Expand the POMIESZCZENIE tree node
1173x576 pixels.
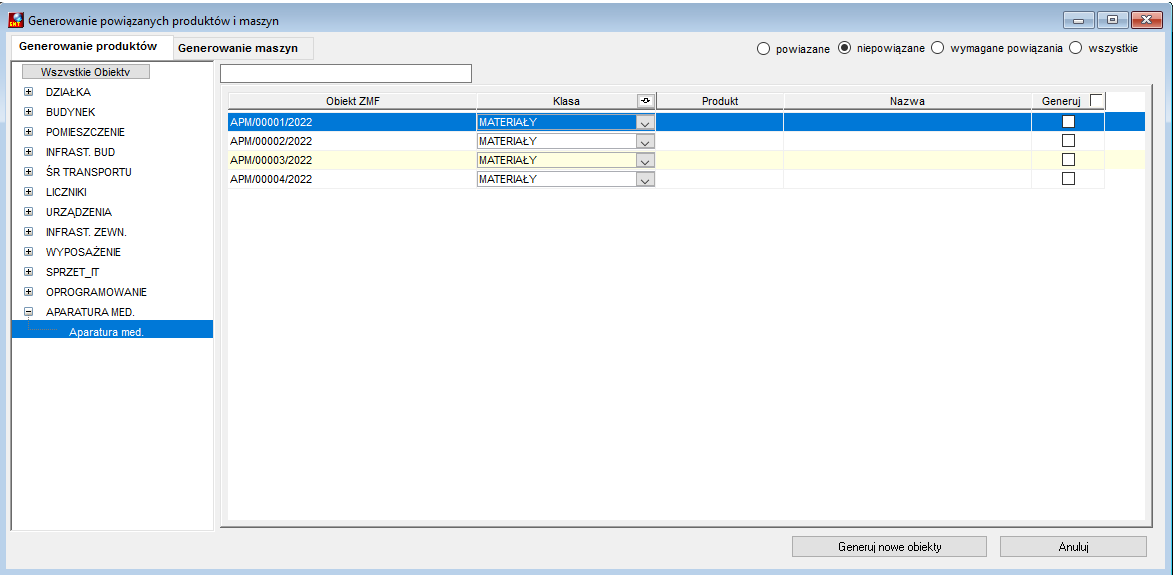point(28,132)
